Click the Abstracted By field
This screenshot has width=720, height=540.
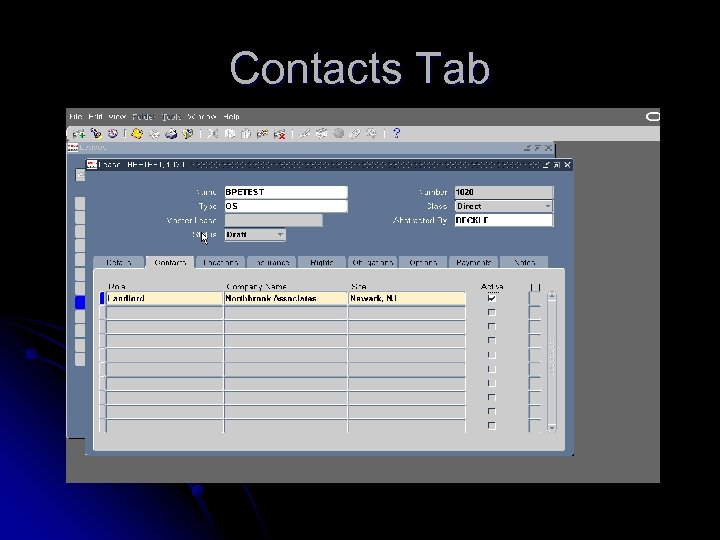click(x=504, y=220)
